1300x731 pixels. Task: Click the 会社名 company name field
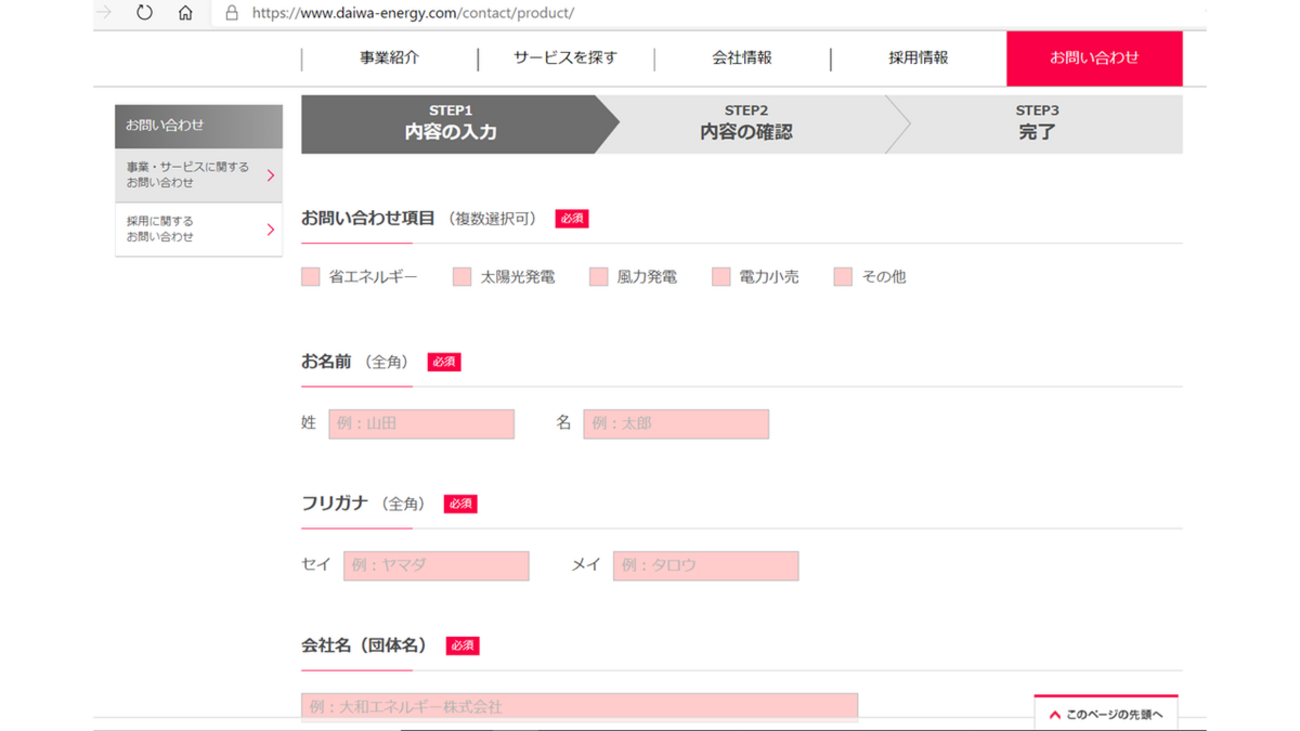[579, 707]
